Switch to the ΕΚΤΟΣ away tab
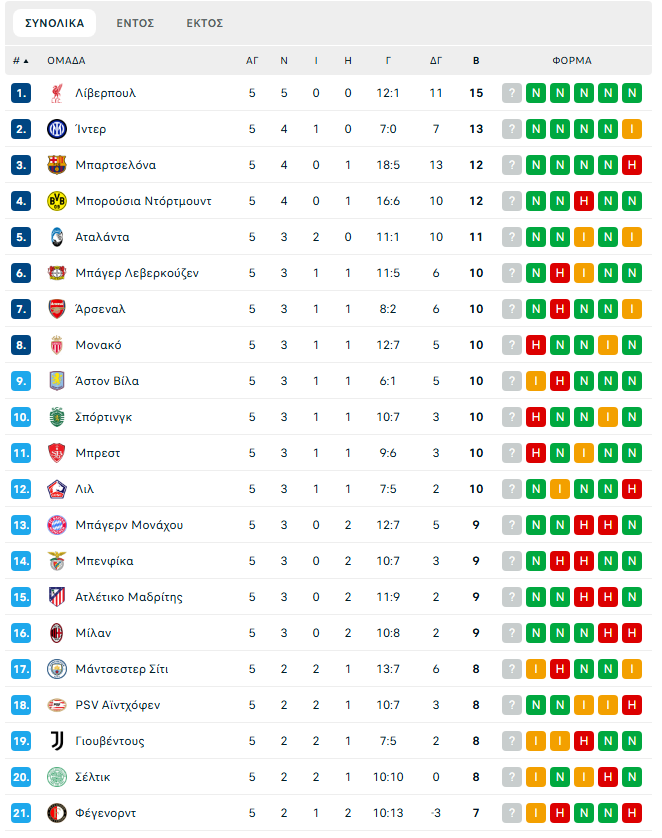Screen dimensions: 662x838 (x=205, y=23)
